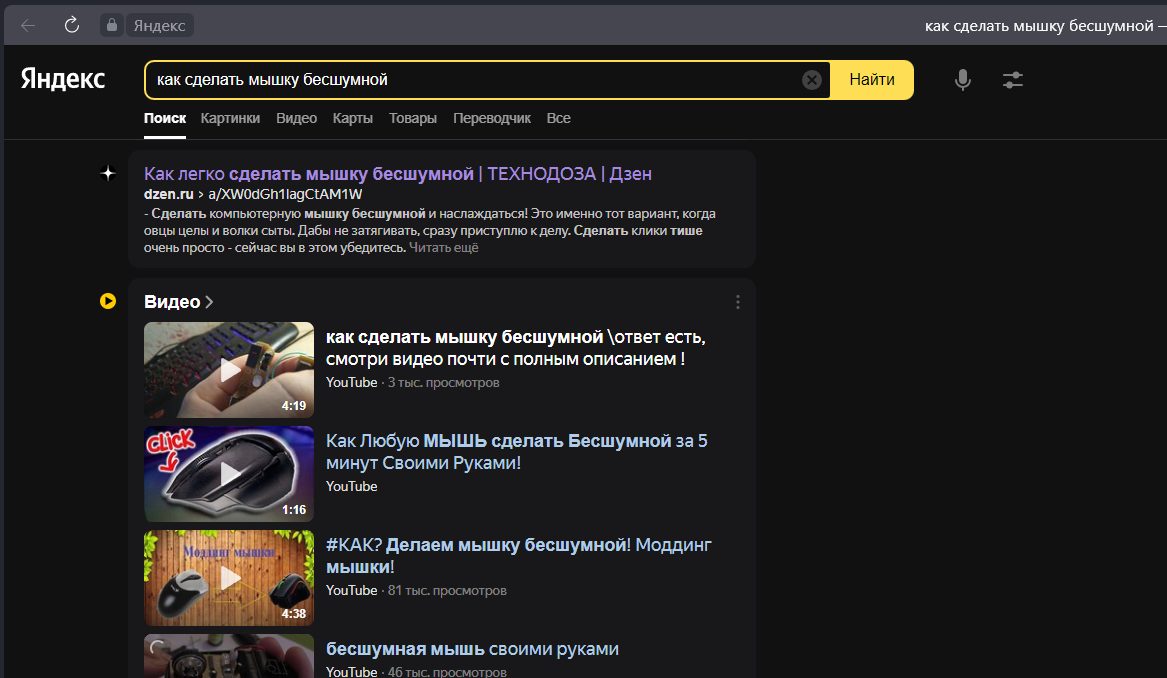Open the three-dot menu of the Видео block
The image size is (1167, 678).
(x=738, y=301)
